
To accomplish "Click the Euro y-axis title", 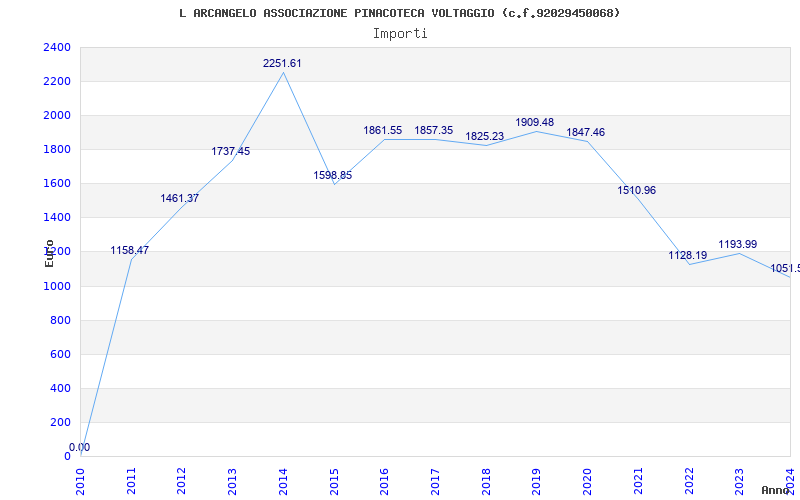I will [49, 253].
